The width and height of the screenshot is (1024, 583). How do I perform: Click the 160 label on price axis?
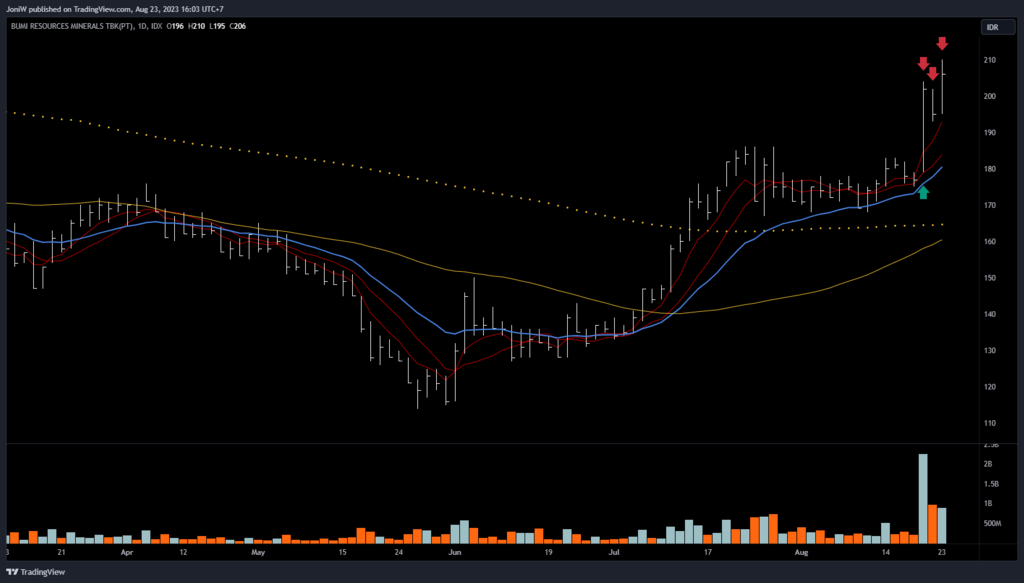[x=990, y=242]
